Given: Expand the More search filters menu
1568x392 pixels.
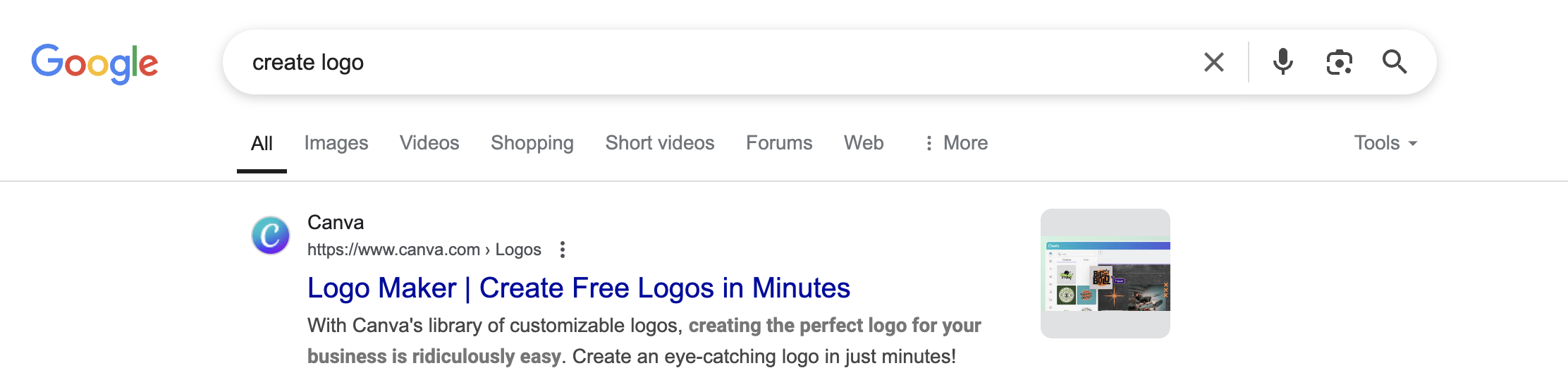Looking at the screenshot, I should coord(956,143).
